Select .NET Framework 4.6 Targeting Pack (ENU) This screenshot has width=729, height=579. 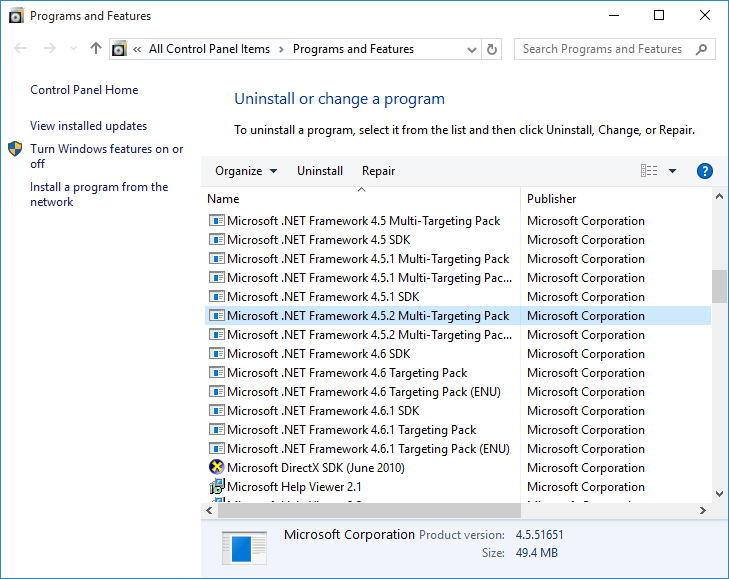[x=364, y=392]
